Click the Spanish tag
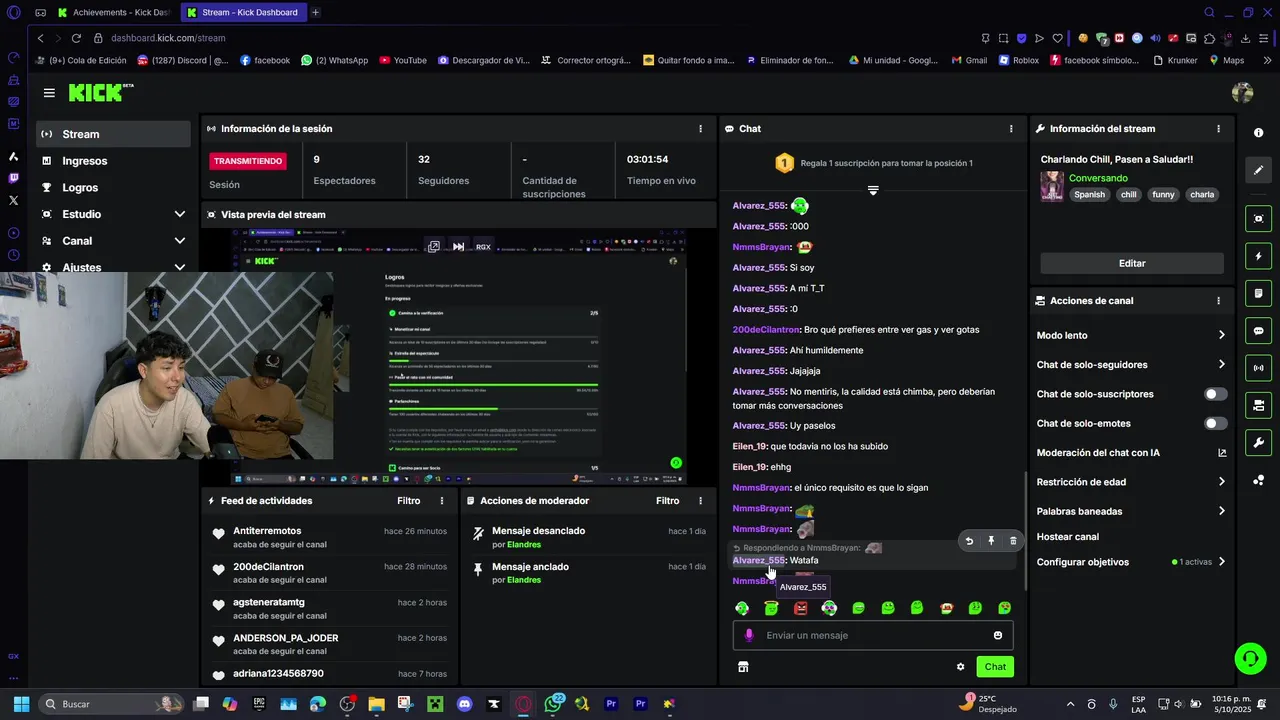Viewport: 1280px width, 720px height. click(x=1089, y=195)
